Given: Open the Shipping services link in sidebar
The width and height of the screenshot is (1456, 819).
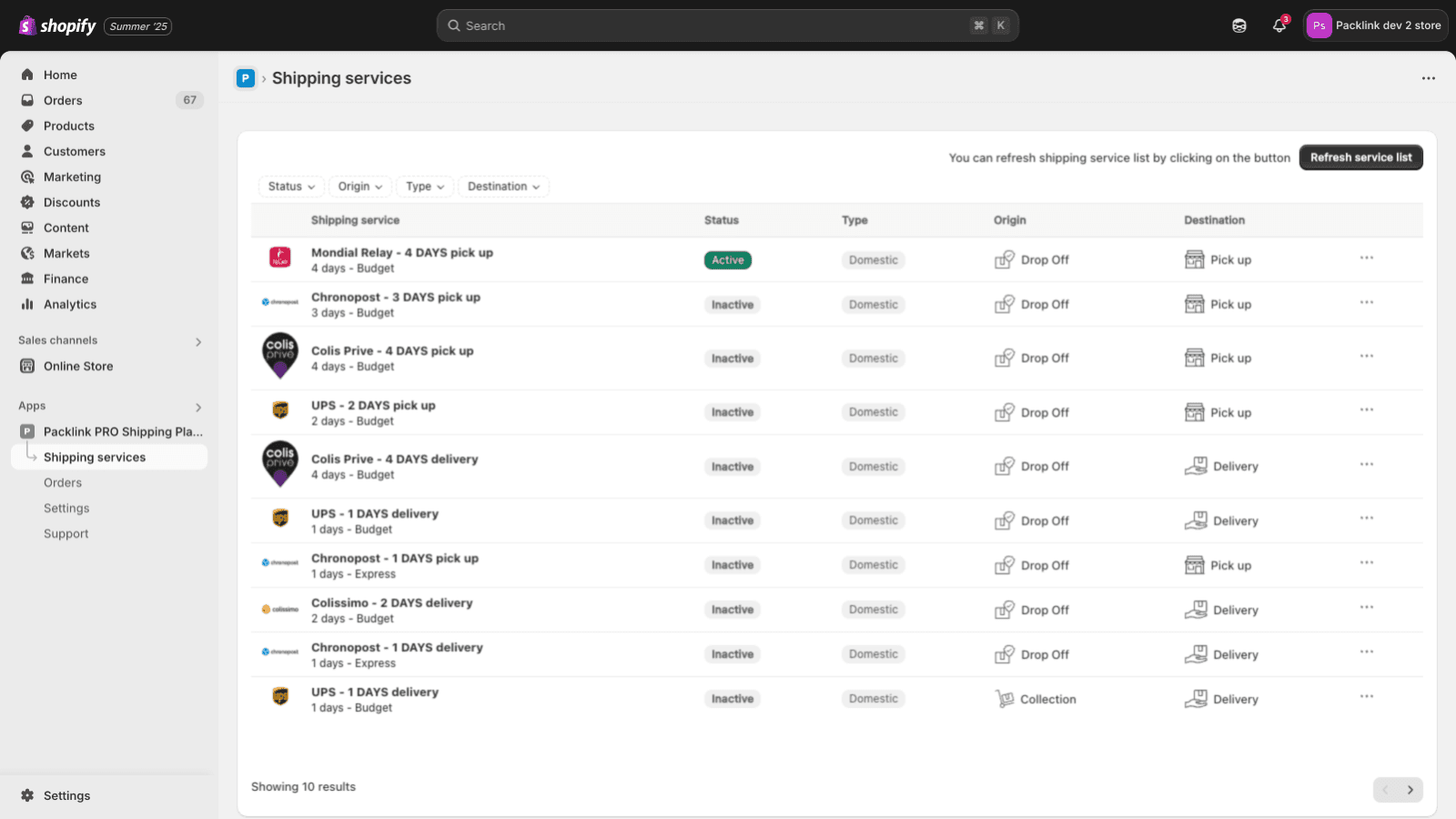Looking at the screenshot, I should pyautogui.click(x=95, y=457).
